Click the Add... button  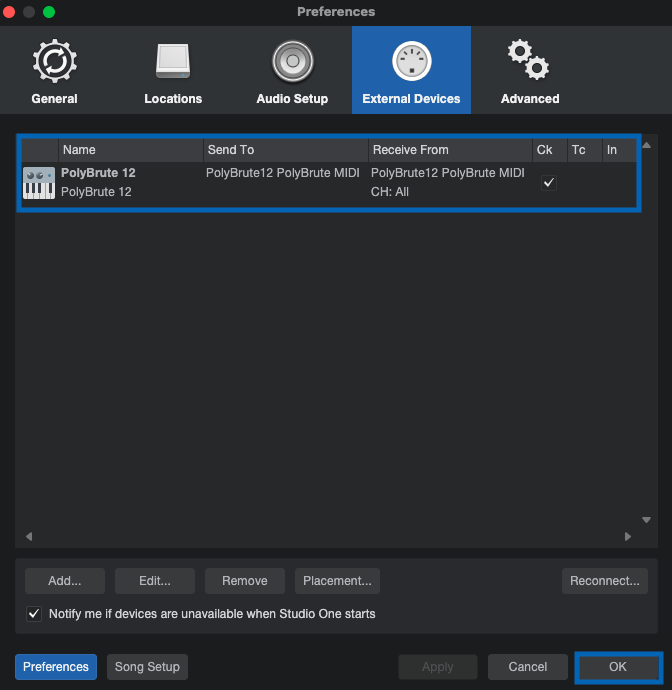click(65, 580)
